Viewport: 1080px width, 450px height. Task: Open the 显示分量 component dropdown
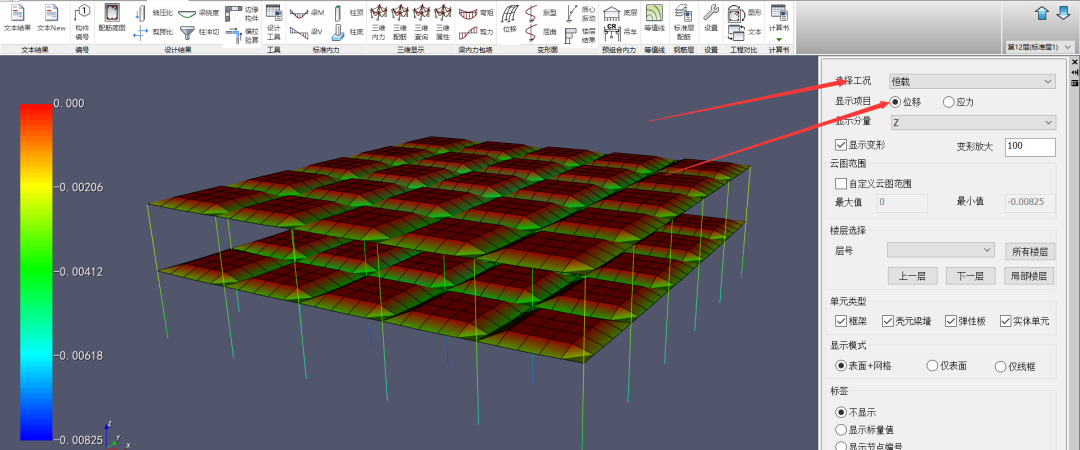click(972, 122)
